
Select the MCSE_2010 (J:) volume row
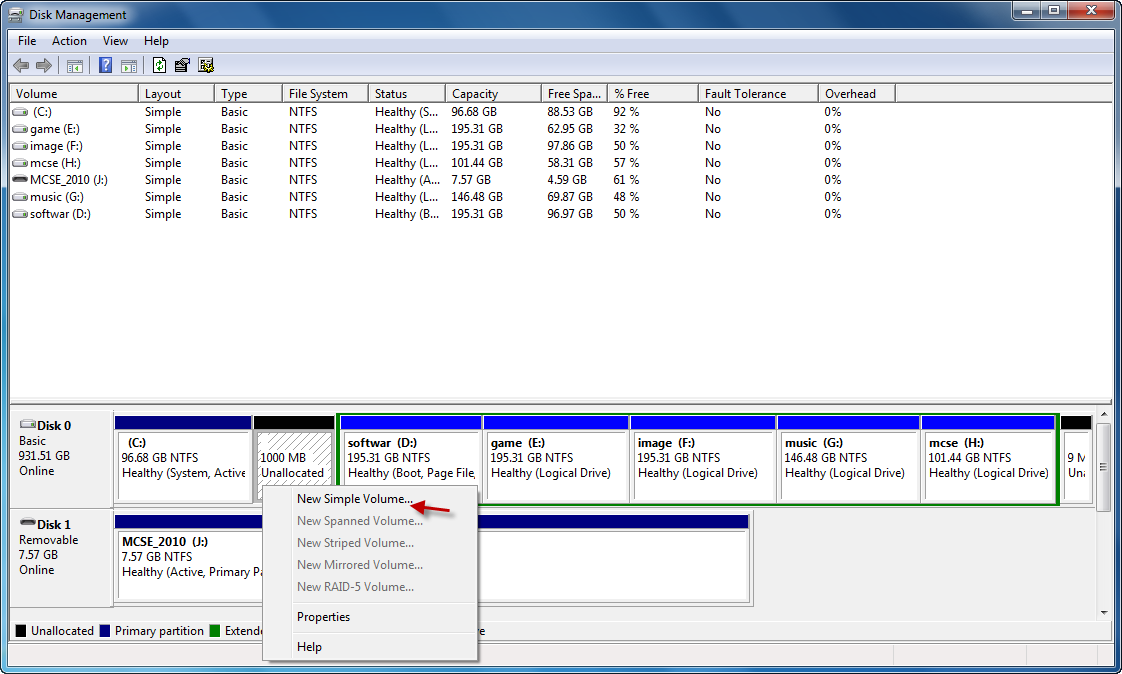[68, 180]
